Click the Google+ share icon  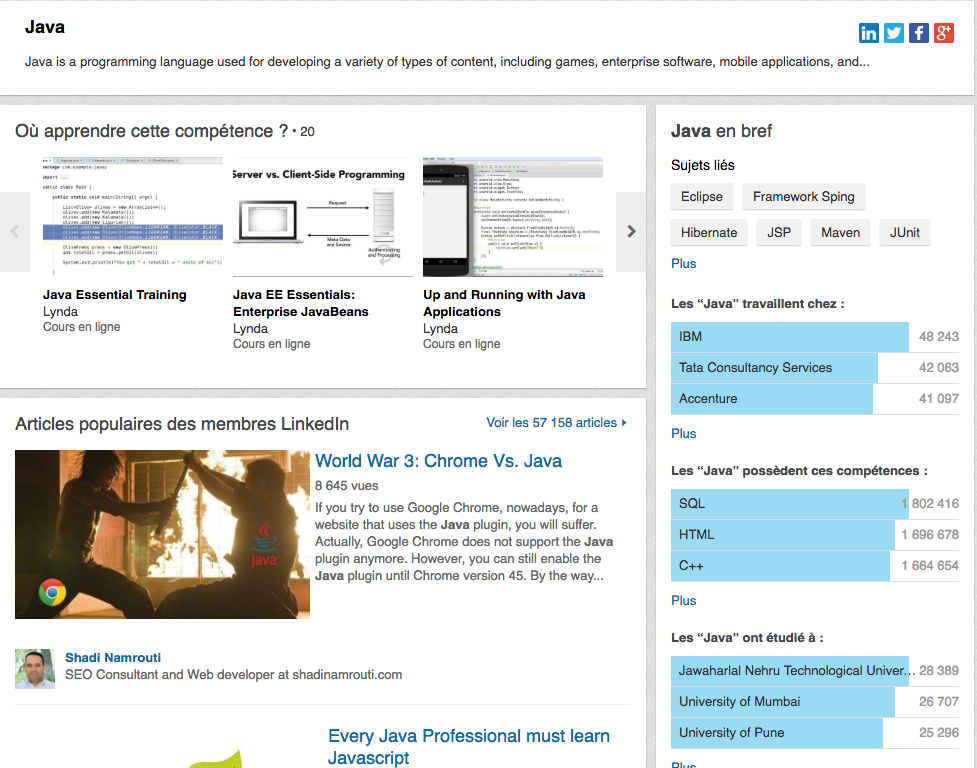[x=944, y=33]
